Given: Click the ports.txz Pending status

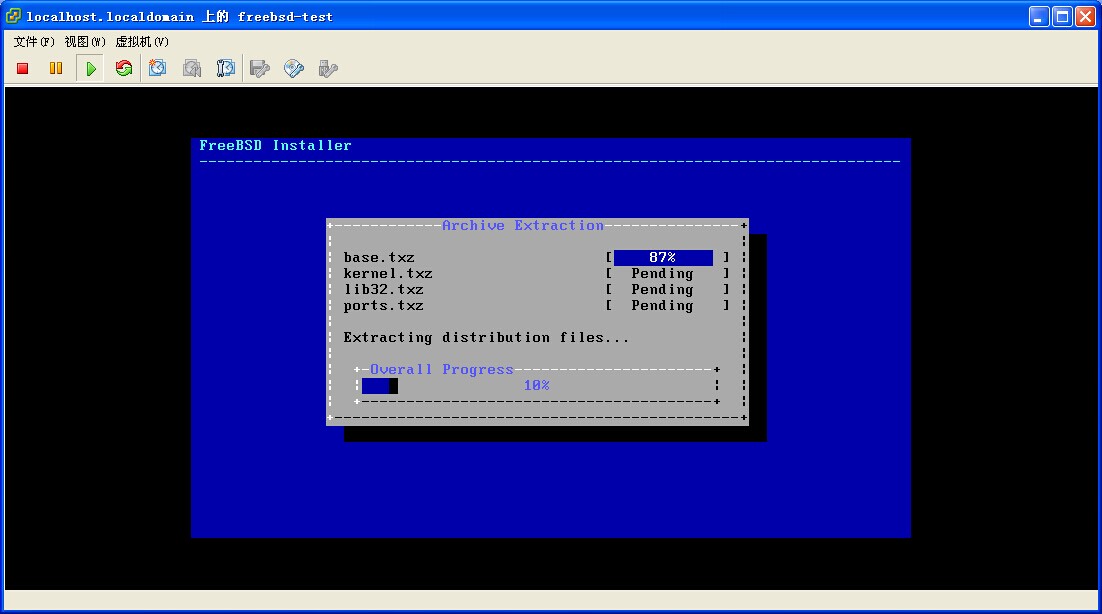Looking at the screenshot, I should coord(662,306).
